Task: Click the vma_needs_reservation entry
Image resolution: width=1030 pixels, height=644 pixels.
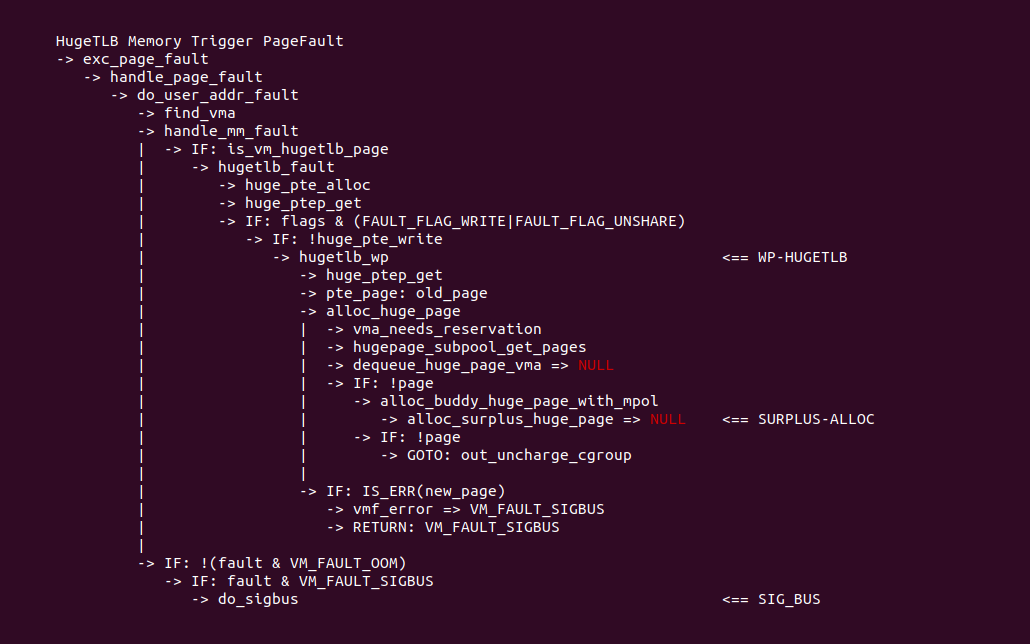Action: 447,329
